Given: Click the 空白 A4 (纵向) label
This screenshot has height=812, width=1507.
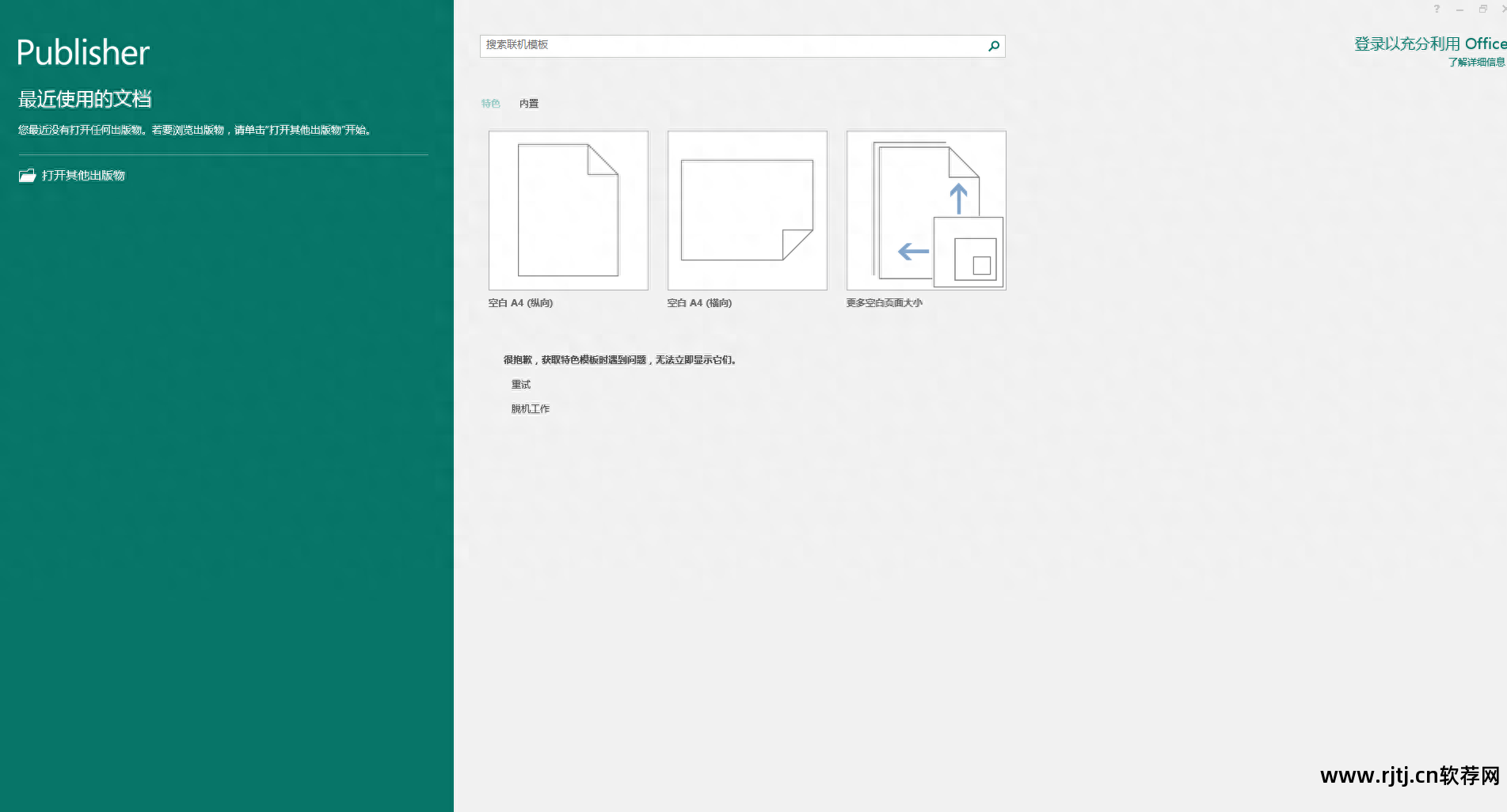Looking at the screenshot, I should (520, 303).
